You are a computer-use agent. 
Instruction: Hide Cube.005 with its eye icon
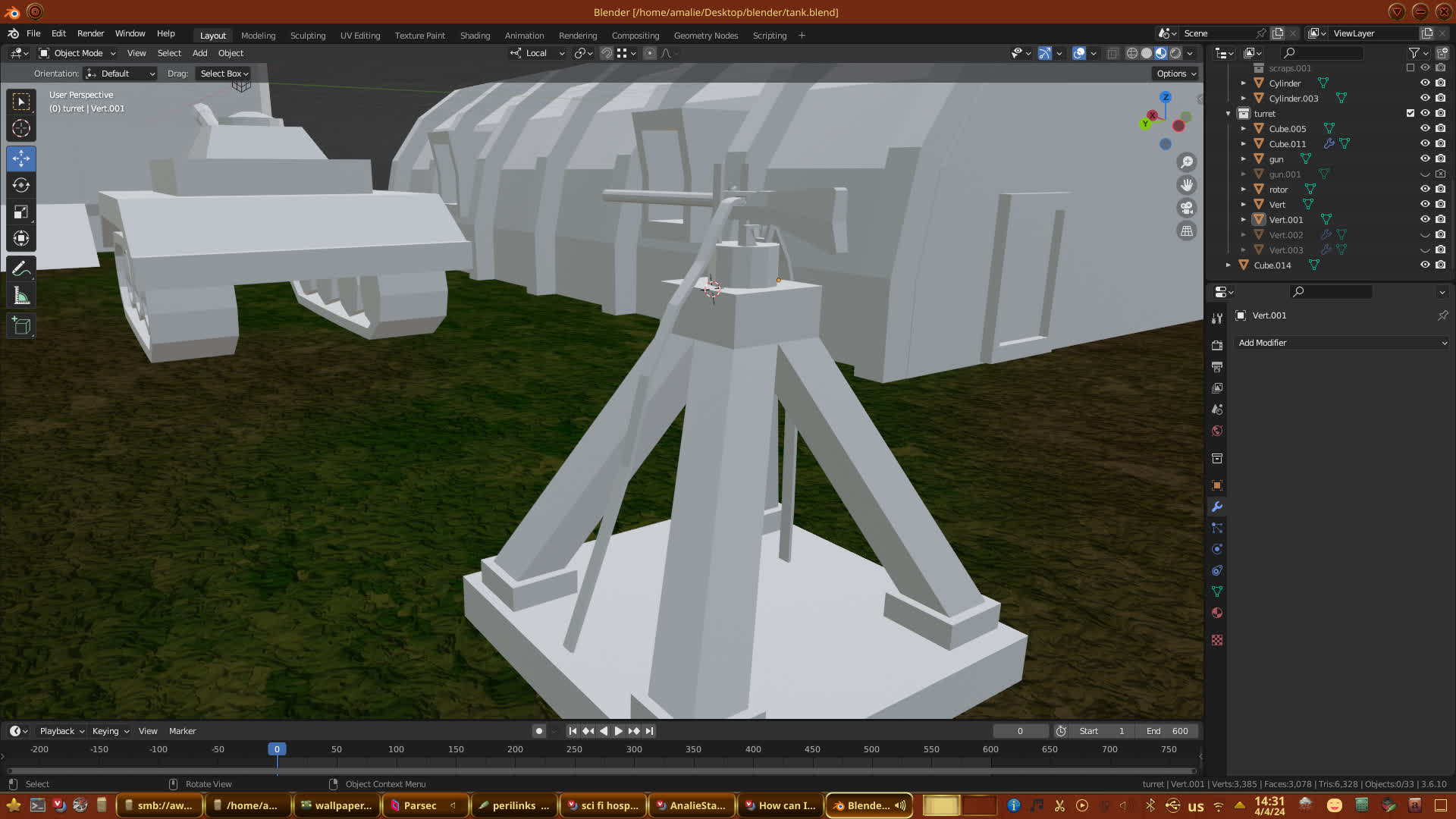pyautogui.click(x=1425, y=128)
